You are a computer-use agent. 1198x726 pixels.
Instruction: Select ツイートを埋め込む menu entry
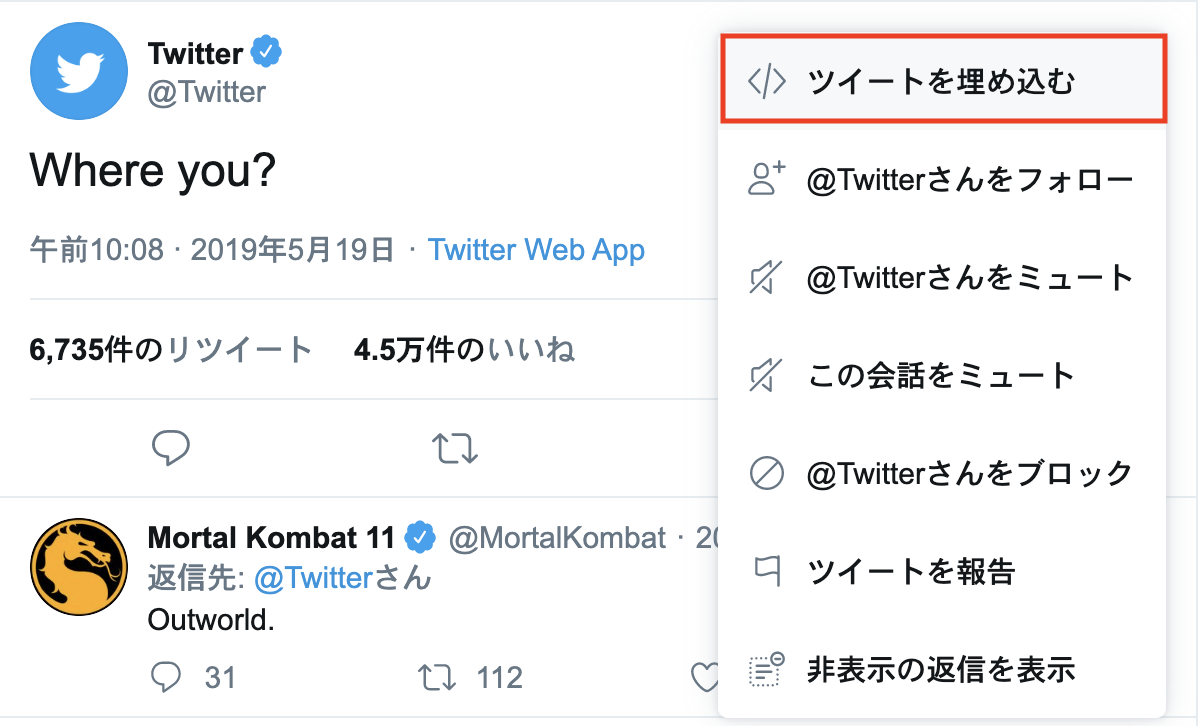[x=944, y=79]
